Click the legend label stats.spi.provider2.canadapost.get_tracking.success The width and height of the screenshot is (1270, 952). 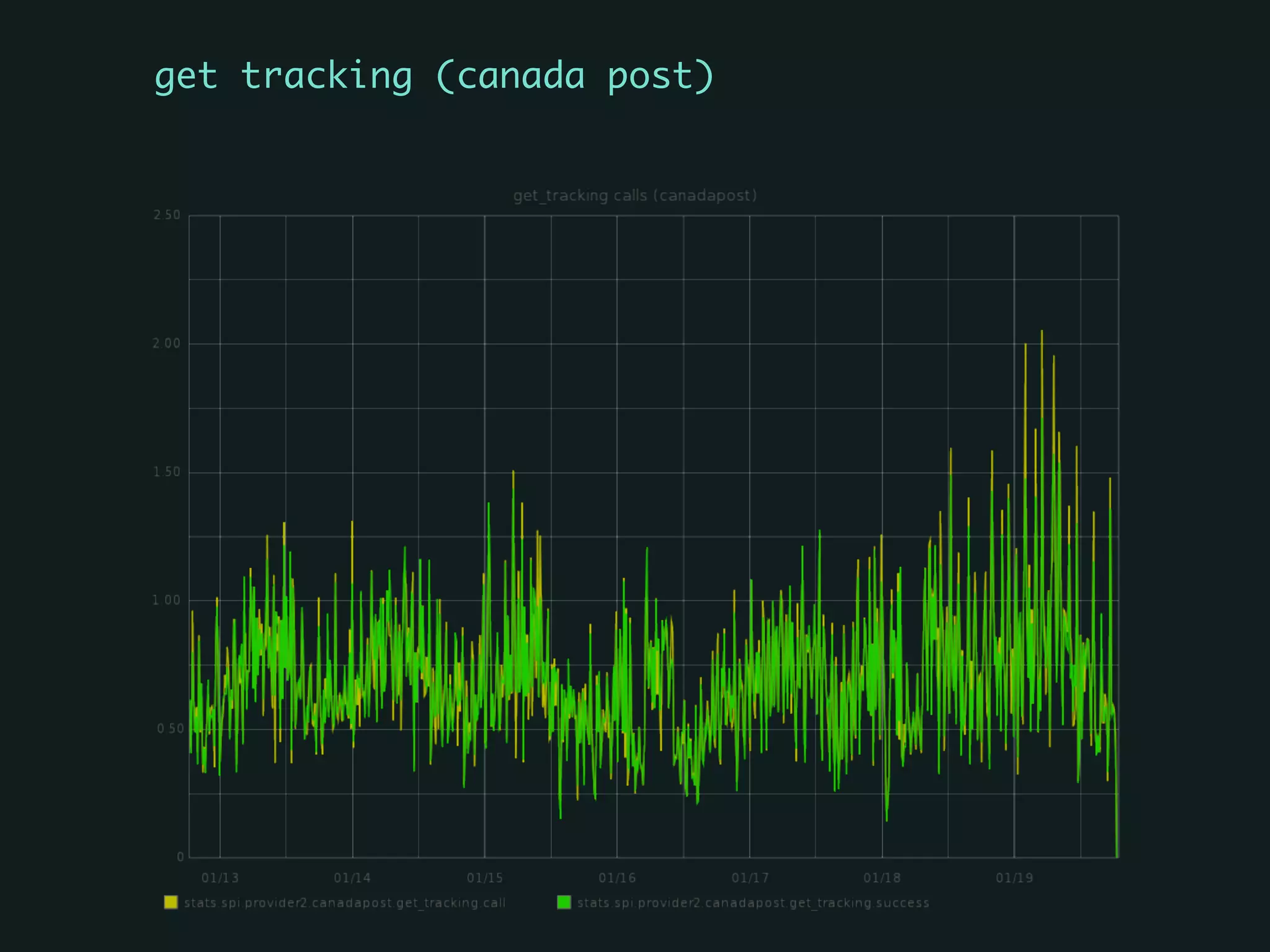pos(753,903)
